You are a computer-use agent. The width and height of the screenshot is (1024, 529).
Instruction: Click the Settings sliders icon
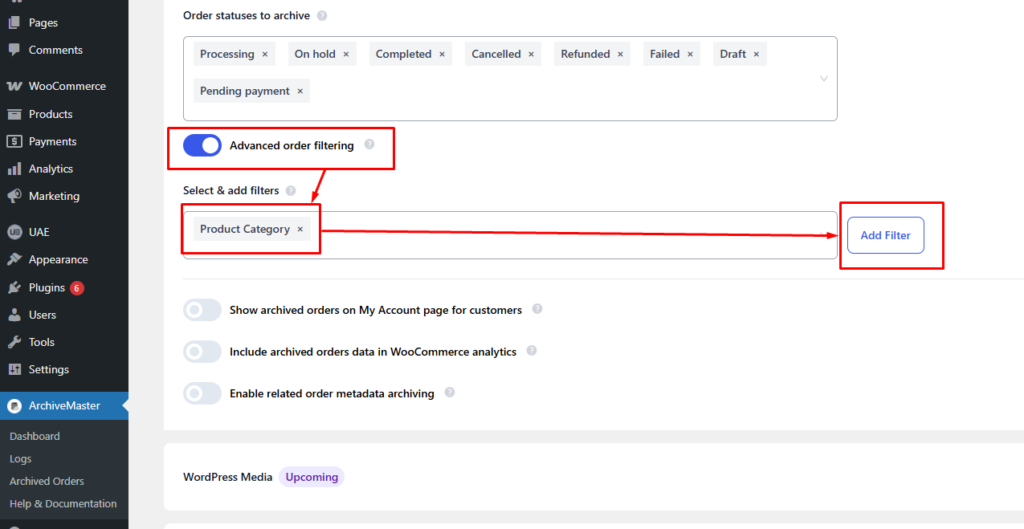tap(14, 370)
